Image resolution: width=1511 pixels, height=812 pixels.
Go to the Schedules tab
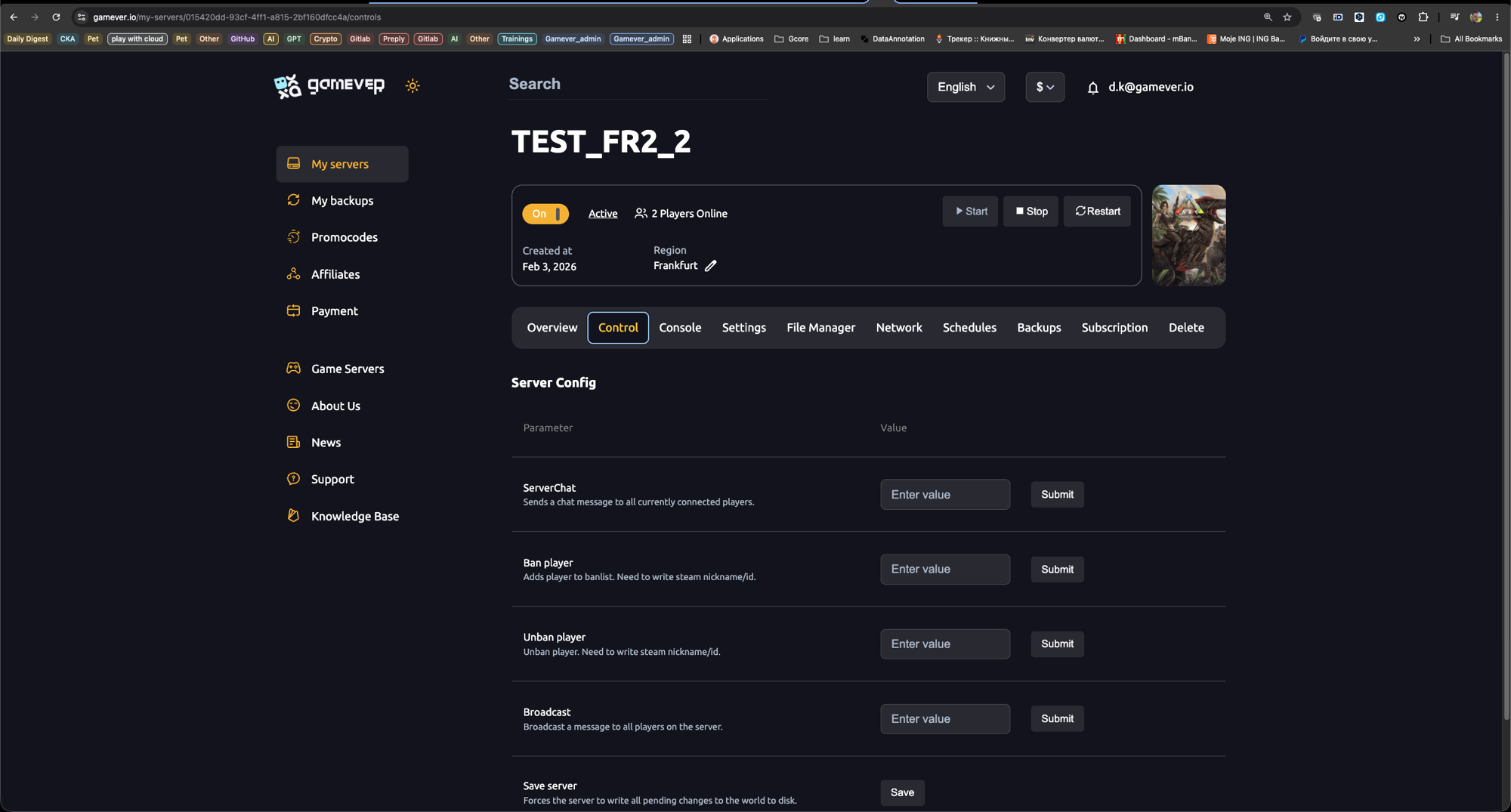pyautogui.click(x=969, y=328)
